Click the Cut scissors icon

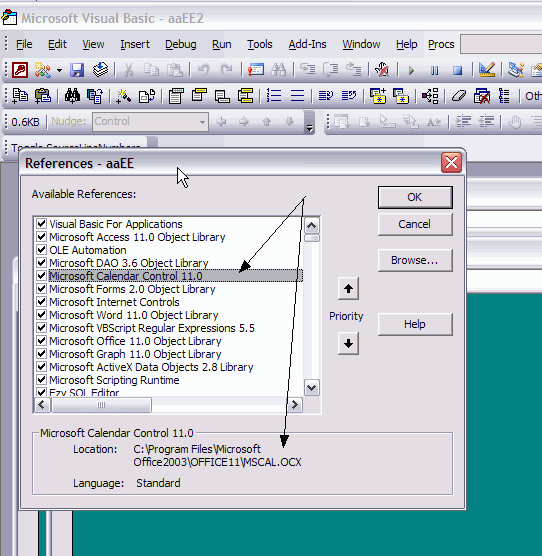(x=128, y=70)
